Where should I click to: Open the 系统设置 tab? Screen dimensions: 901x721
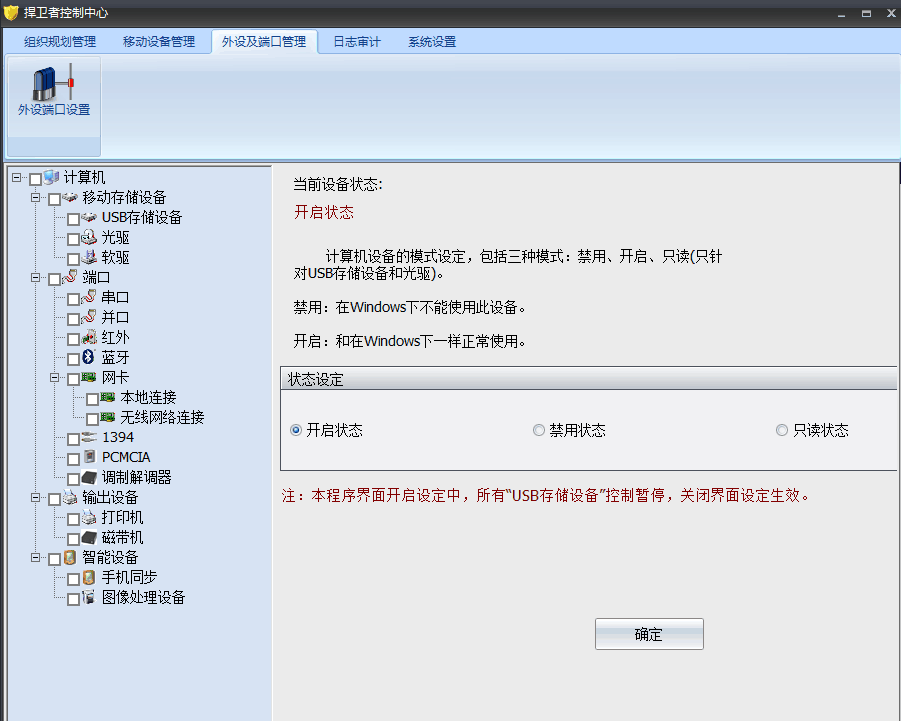(x=432, y=42)
